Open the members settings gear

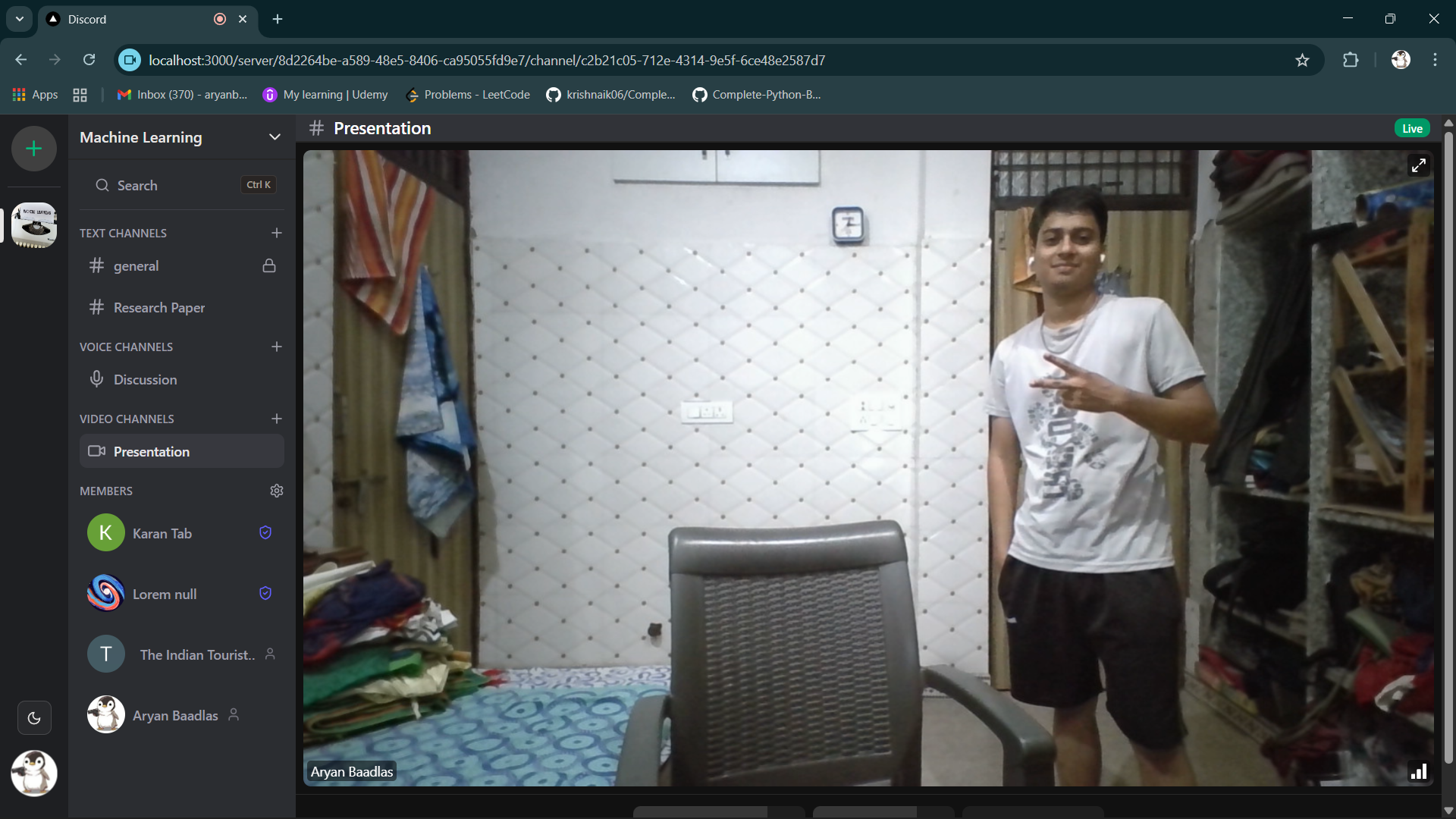click(x=276, y=491)
